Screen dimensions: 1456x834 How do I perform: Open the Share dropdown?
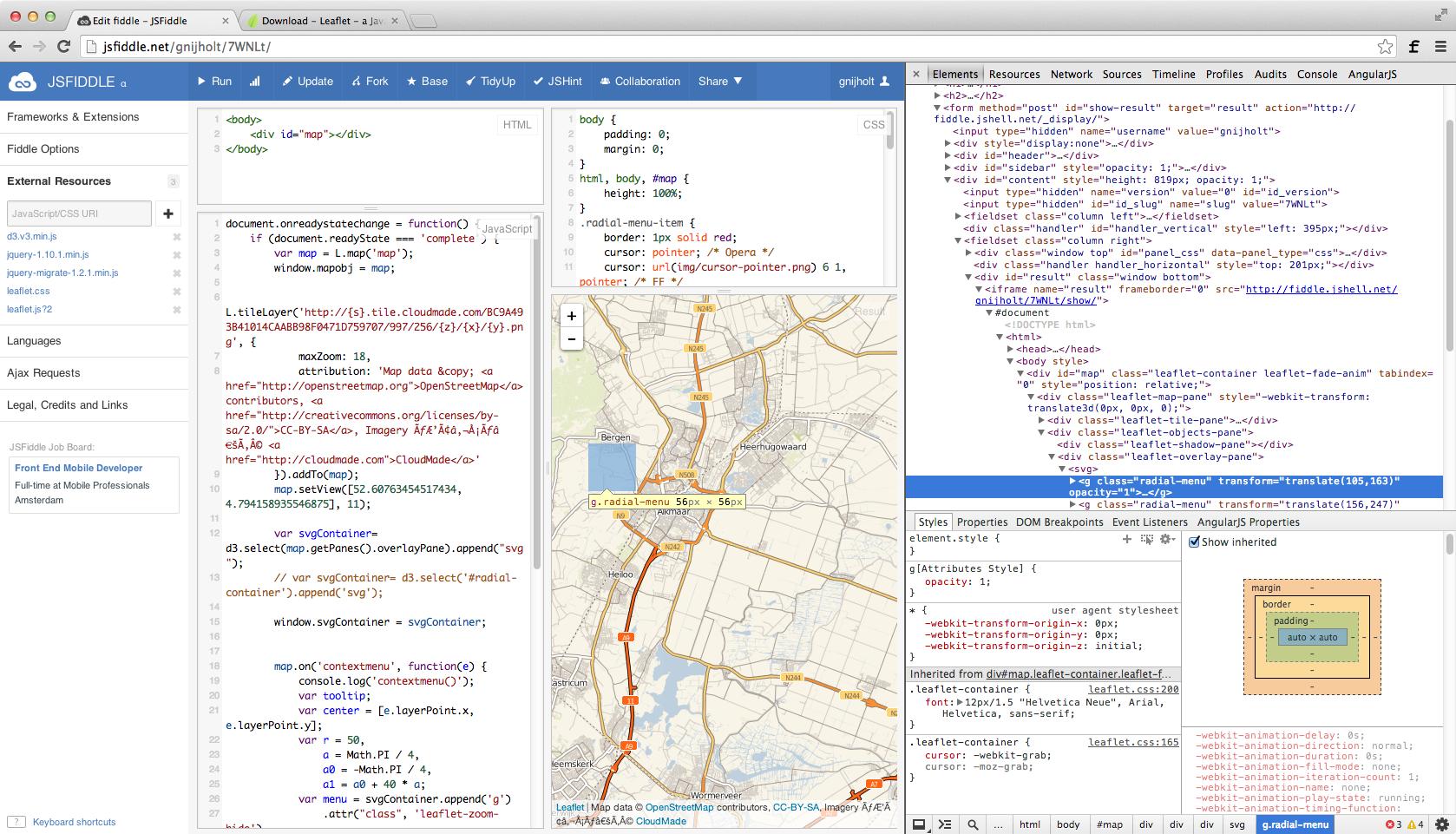pos(720,81)
